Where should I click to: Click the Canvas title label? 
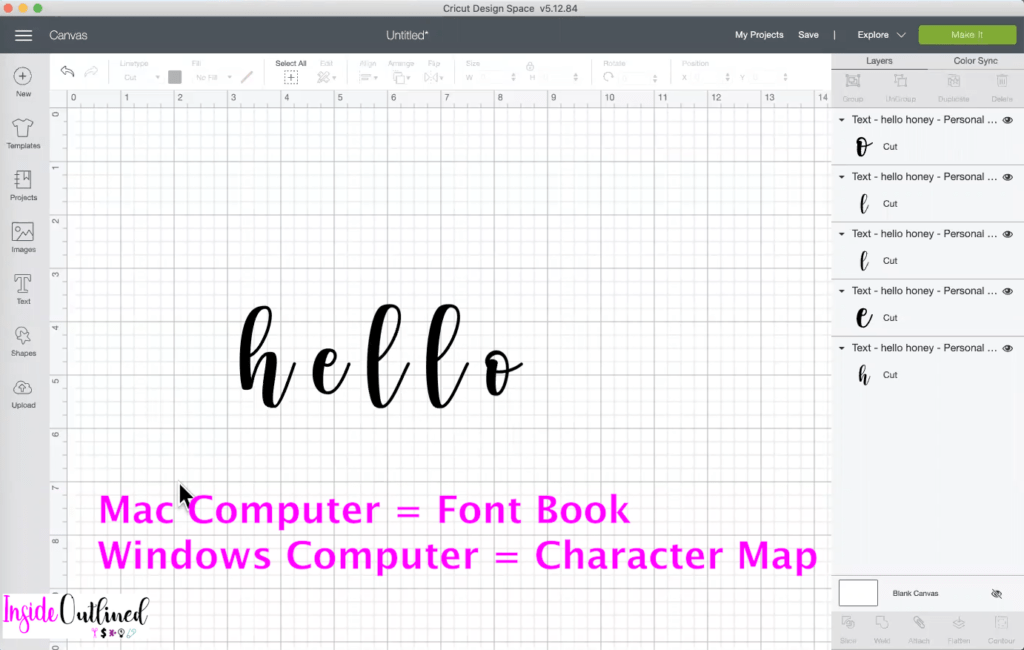click(x=69, y=35)
